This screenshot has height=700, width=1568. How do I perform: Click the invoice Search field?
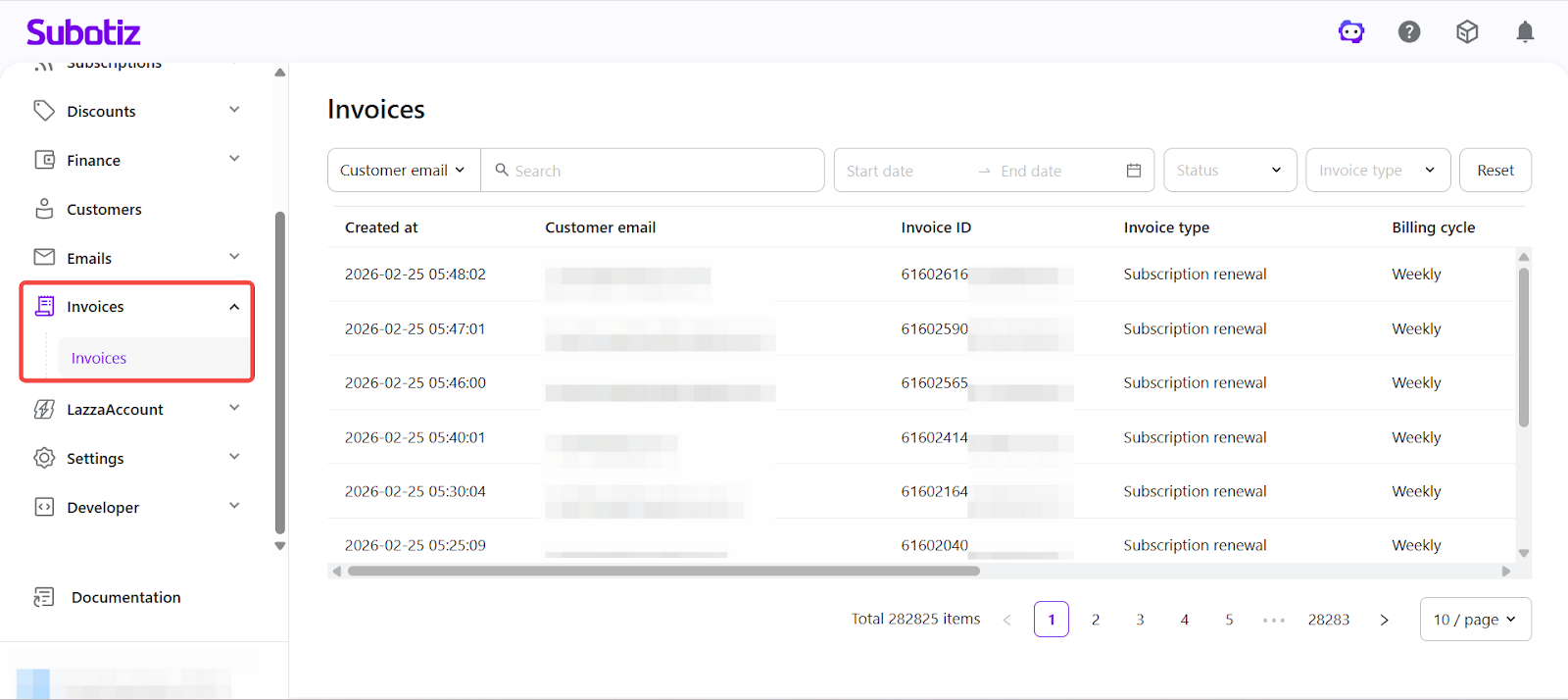661,171
